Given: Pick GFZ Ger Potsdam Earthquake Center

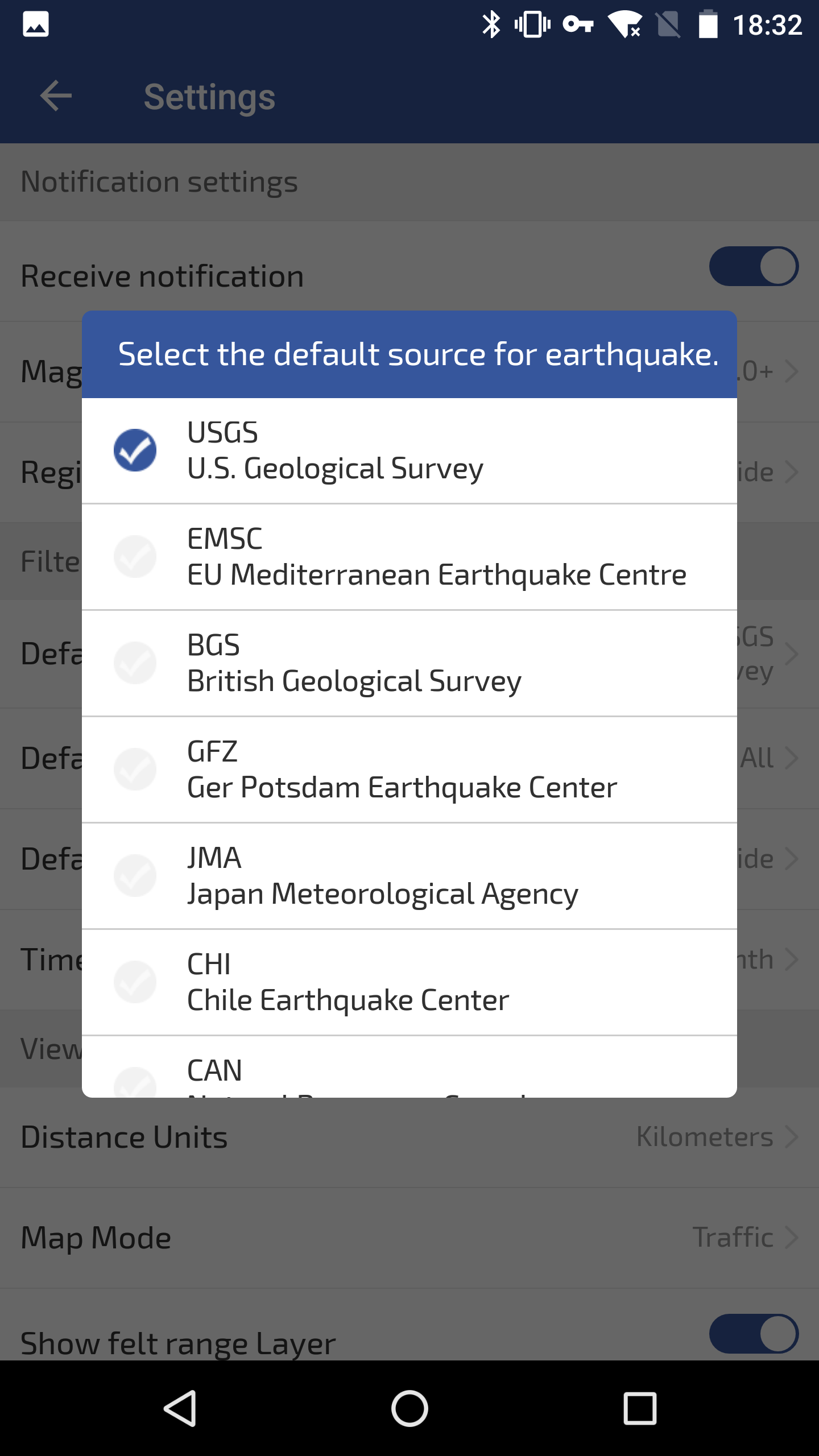Looking at the screenshot, I should 402,770.
